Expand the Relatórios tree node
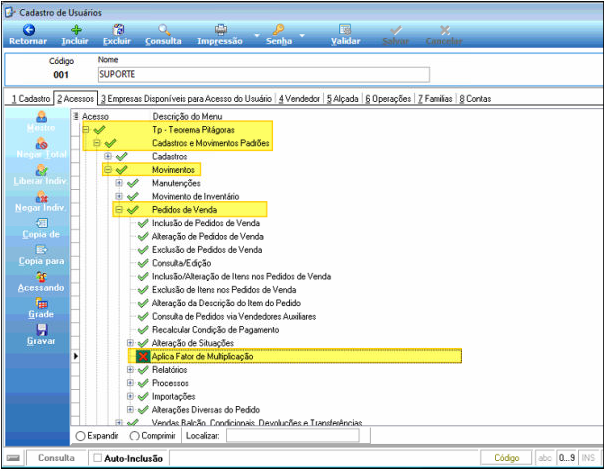 [x=130, y=370]
